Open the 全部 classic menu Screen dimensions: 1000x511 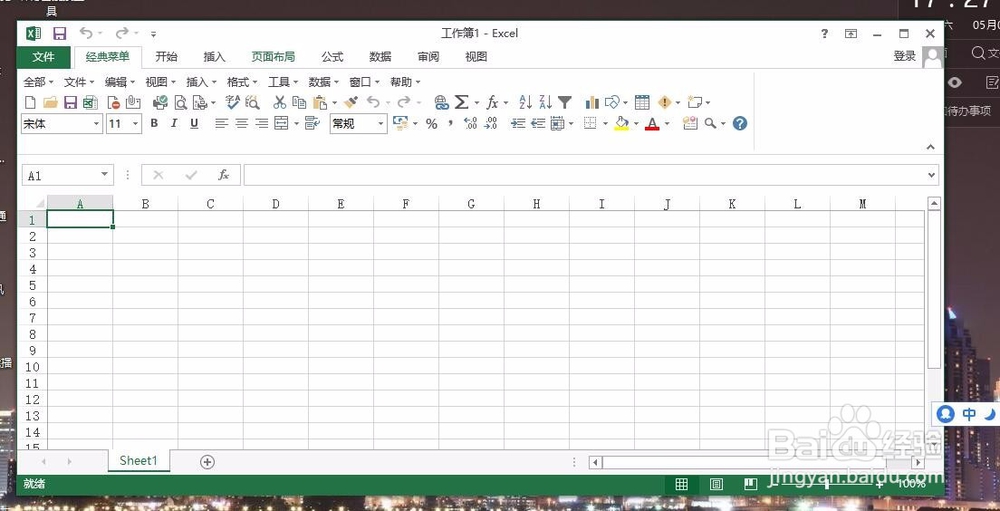[x=38, y=82]
